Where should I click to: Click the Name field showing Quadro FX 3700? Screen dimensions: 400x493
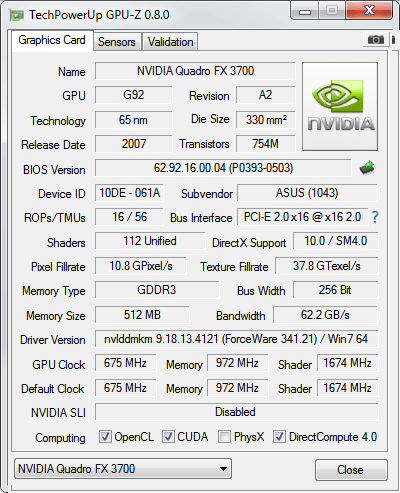(195, 71)
